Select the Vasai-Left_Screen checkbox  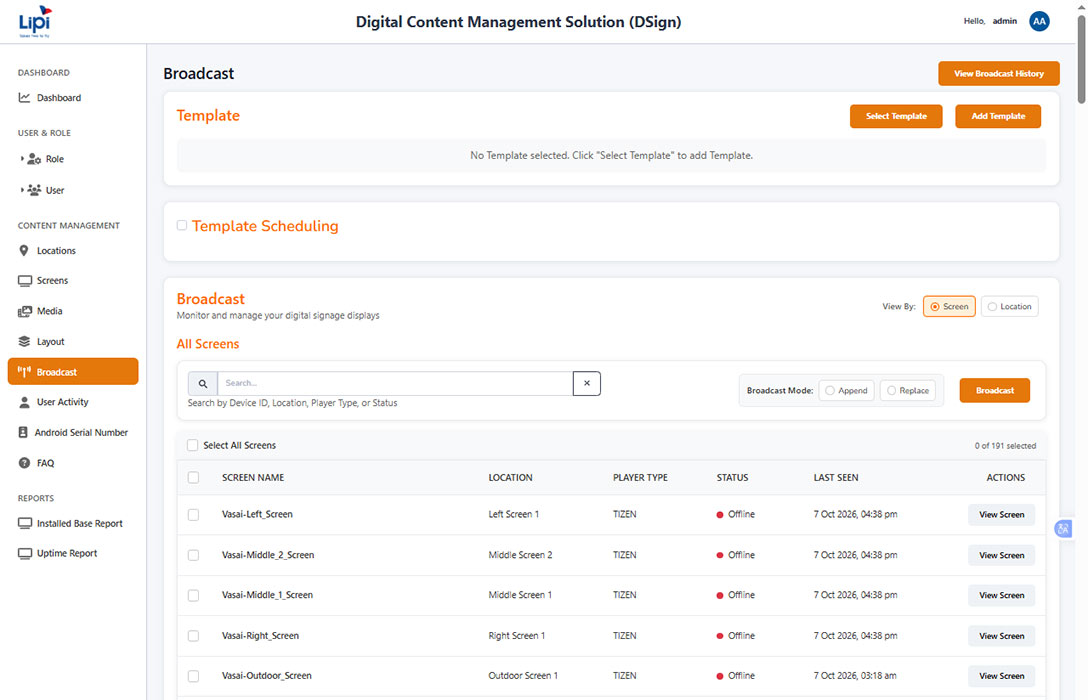pyautogui.click(x=194, y=515)
